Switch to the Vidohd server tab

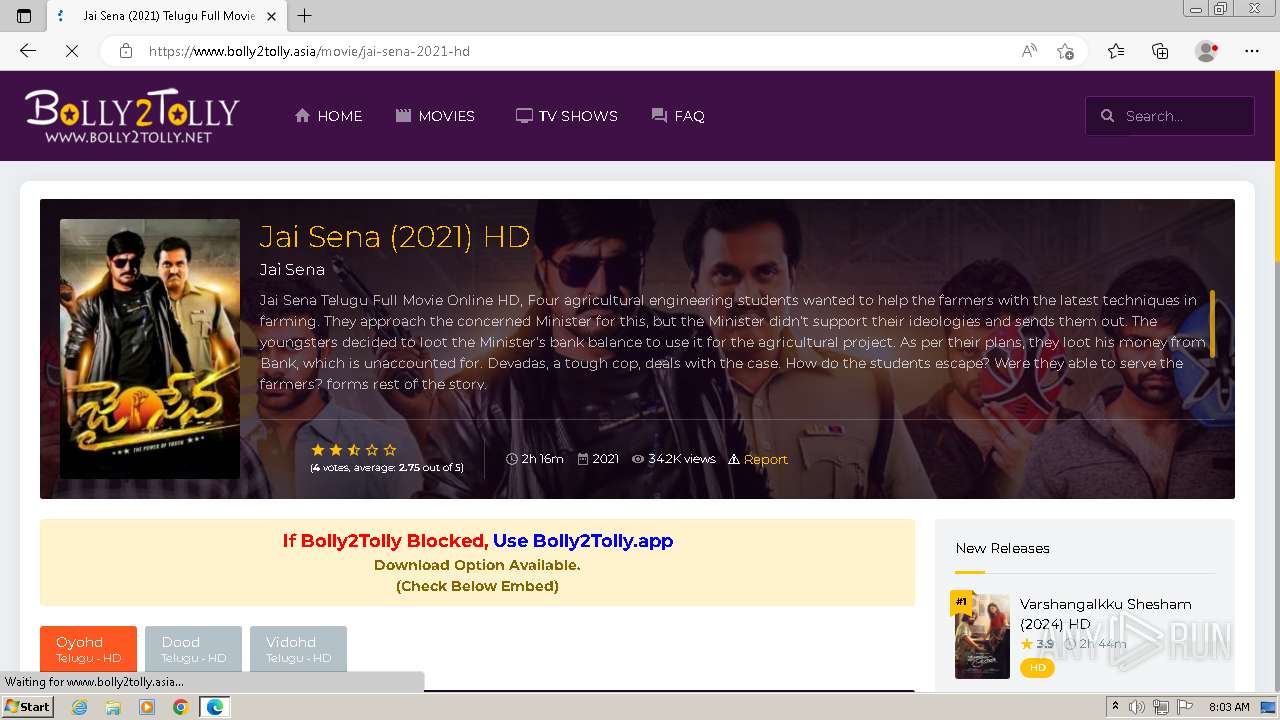click(x=298, y=649)
